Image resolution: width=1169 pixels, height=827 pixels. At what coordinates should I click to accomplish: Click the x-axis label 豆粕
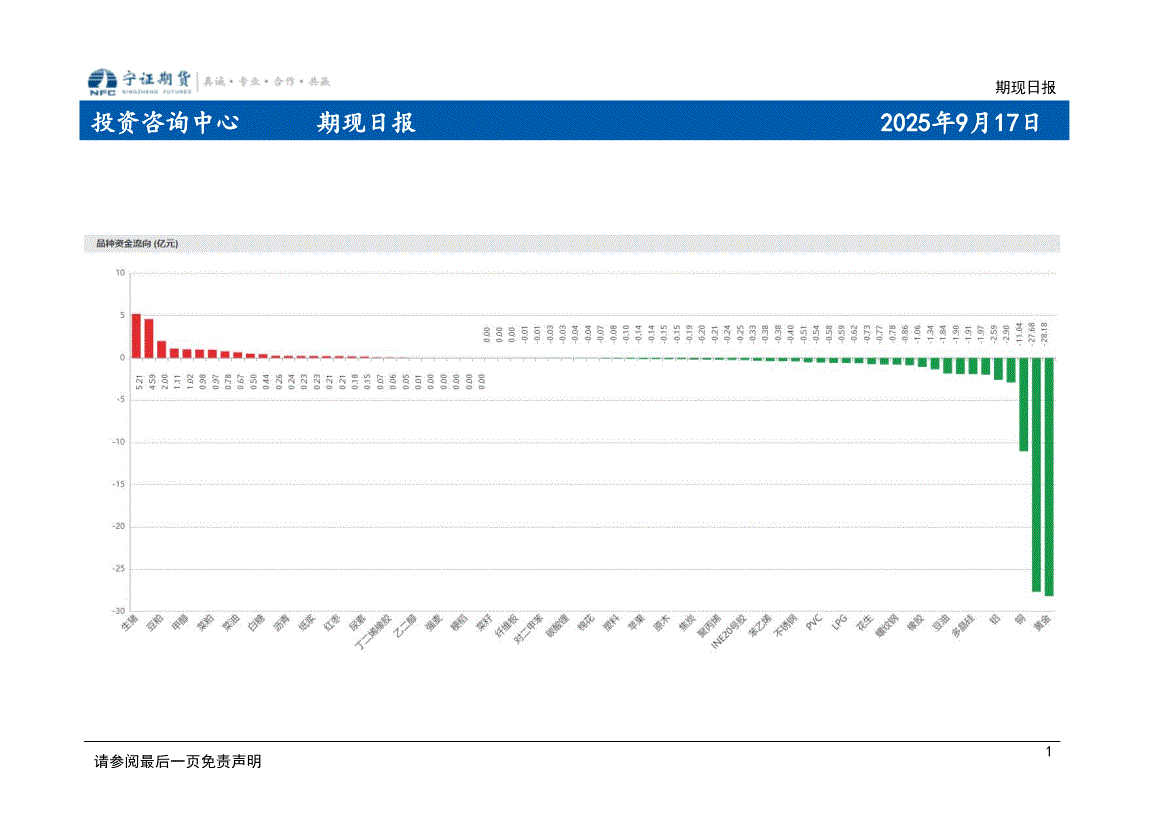pyautogui.click(x=154, y=623)
